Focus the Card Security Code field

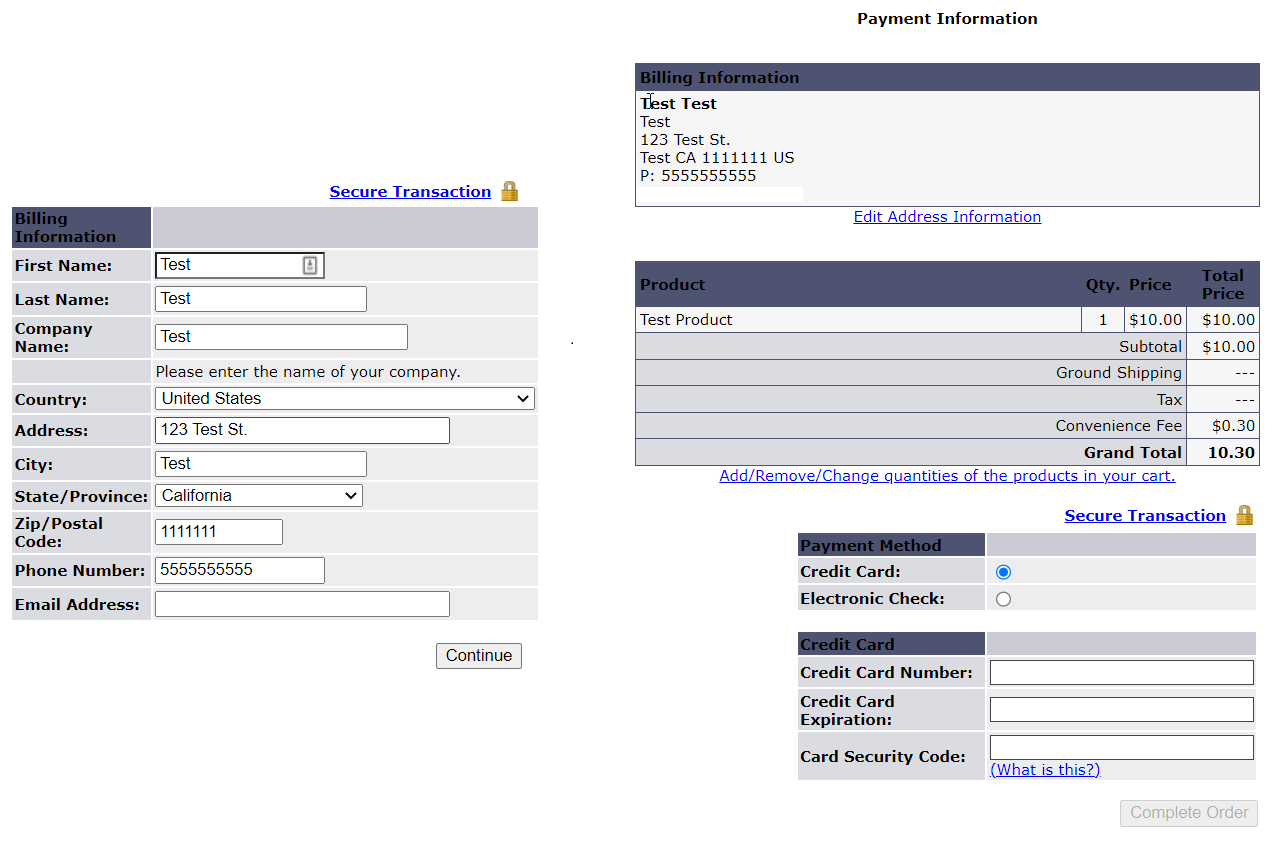point(1122,748)
